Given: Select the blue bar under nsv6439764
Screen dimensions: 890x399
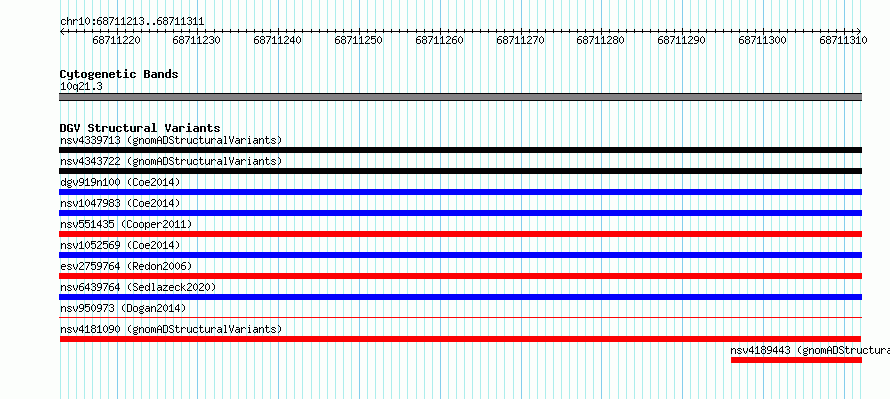Looking at the screenshot, I should click(x=461, y=297).
